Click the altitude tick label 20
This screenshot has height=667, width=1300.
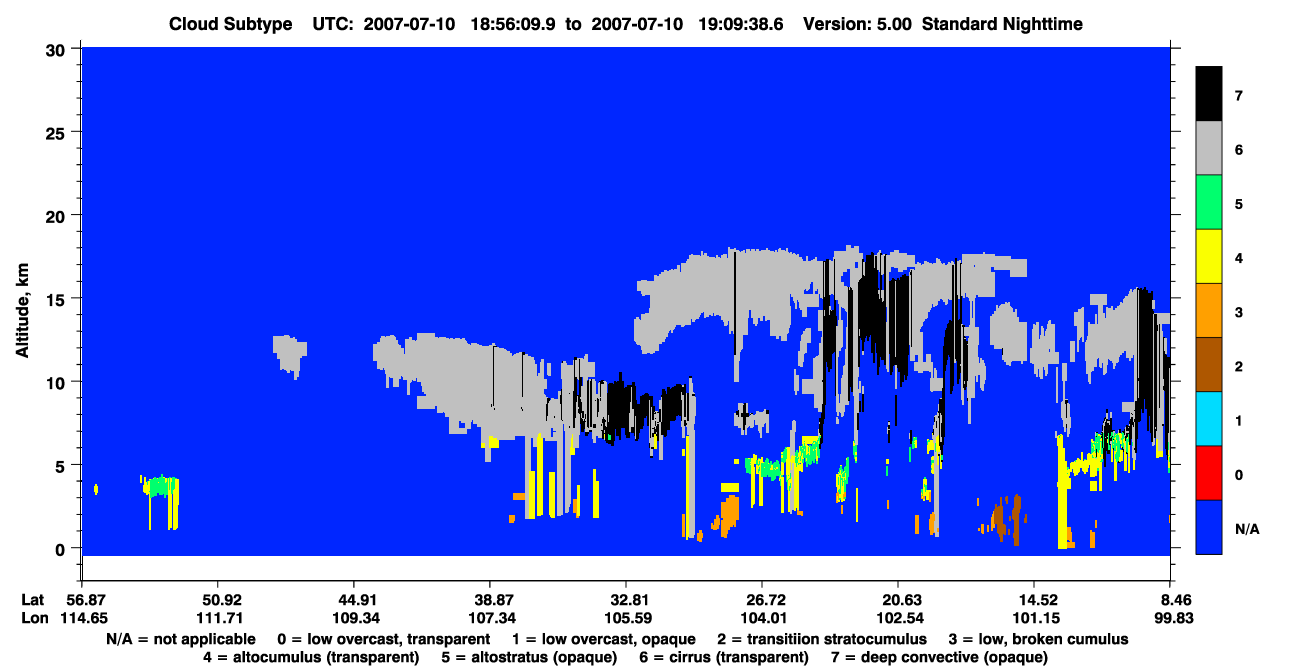click(58, 215)
